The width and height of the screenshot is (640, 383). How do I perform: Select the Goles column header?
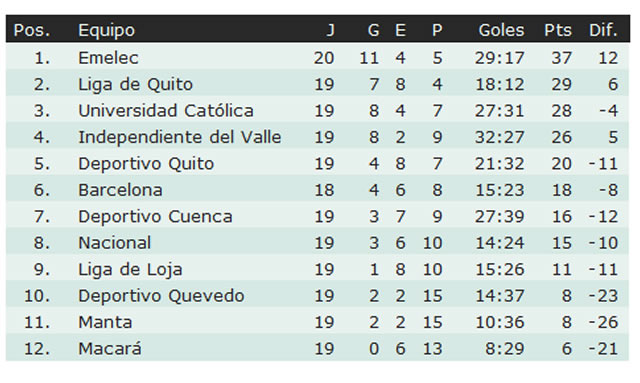click(501, 30)
